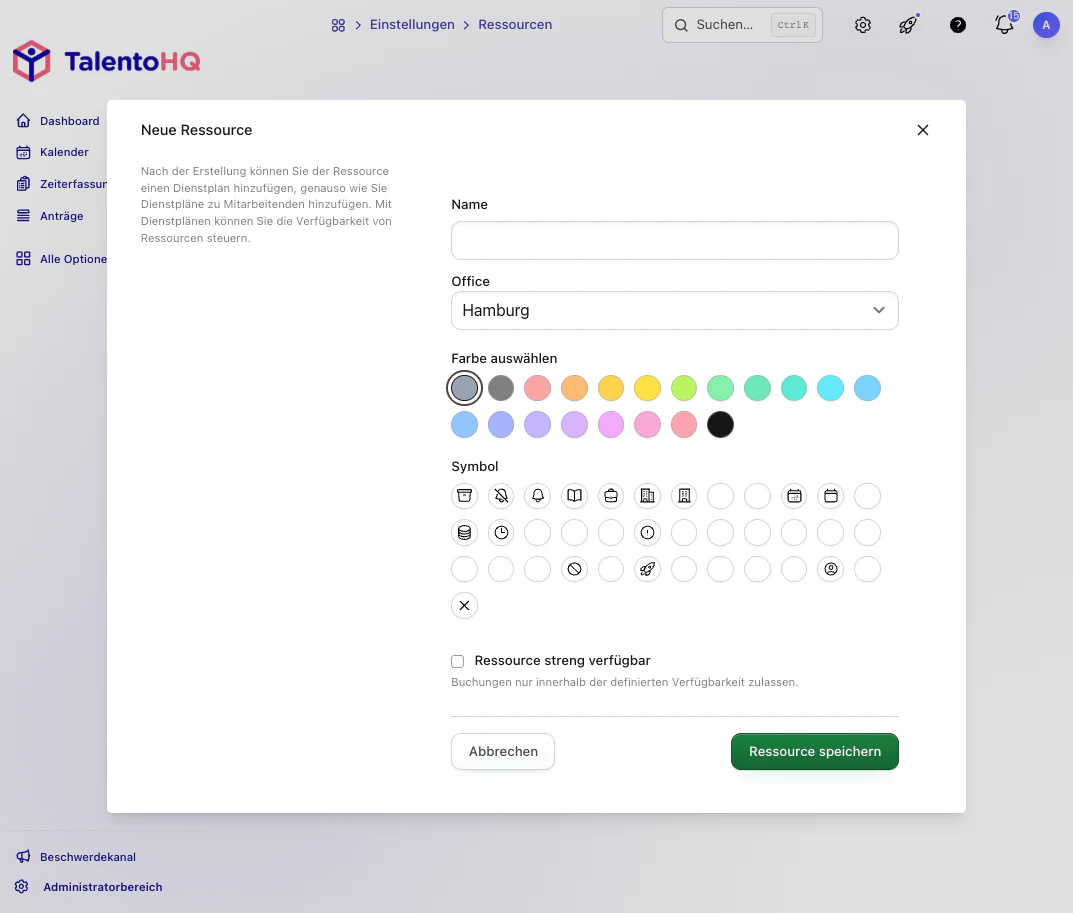Focus the Suchen search box
1073x913 pixels.
742,25
